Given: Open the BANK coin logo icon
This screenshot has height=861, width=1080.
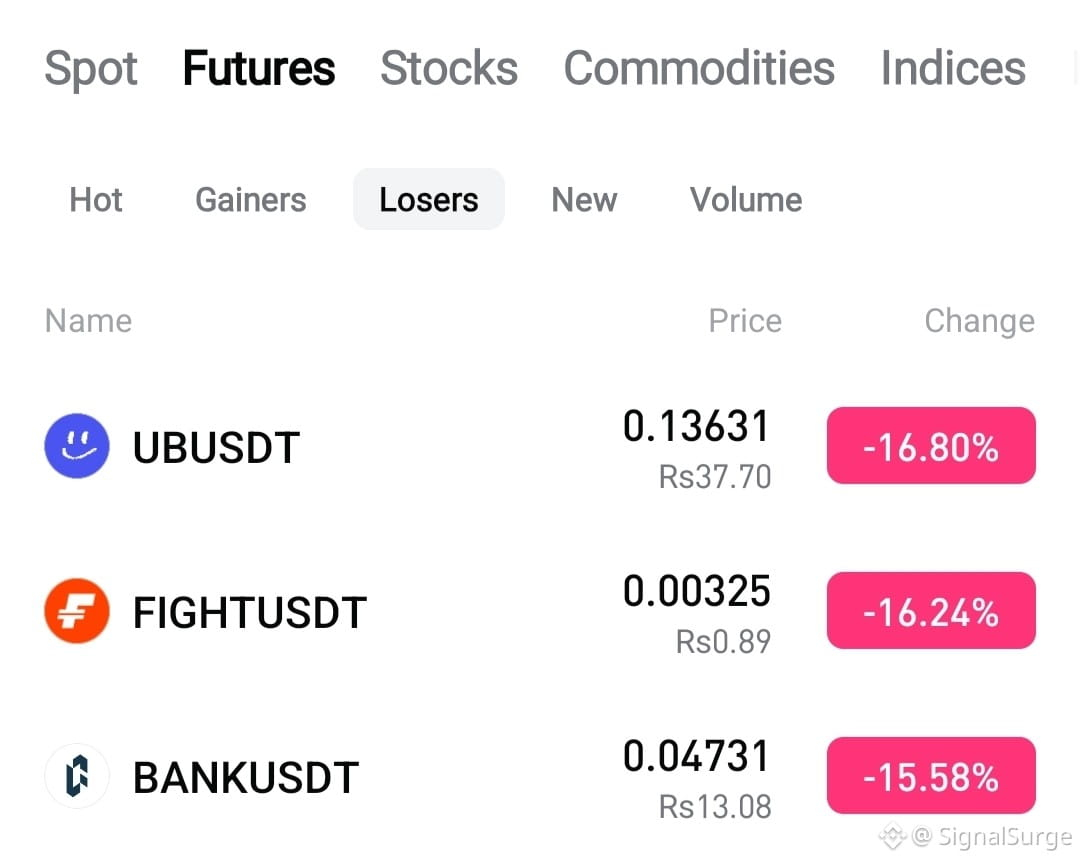Looking at the screenshot, I should (x=76, y=776).
